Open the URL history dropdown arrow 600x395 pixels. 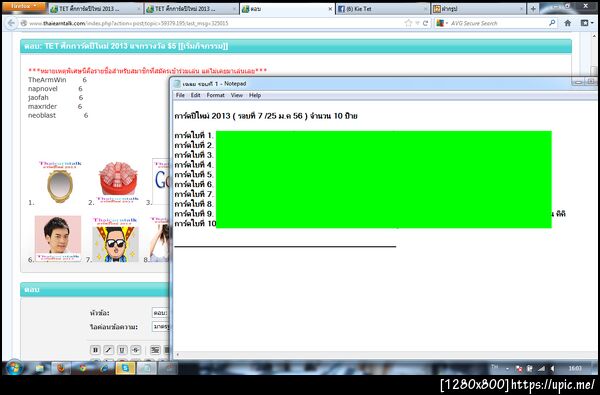click(417, 23)
